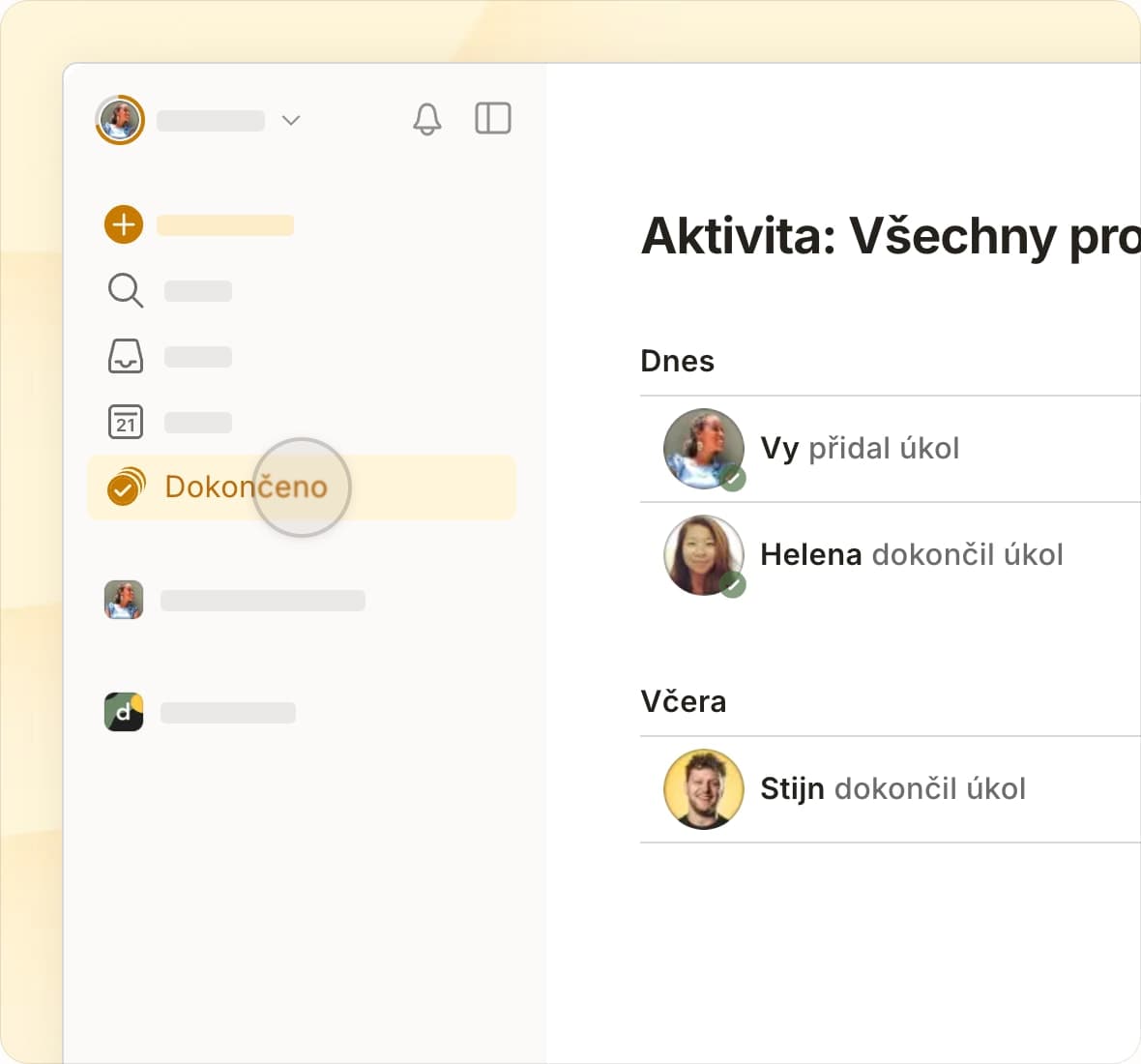Expand the account dropdown chevron
The image size is (1141, 1064).
tap(290, 120)
